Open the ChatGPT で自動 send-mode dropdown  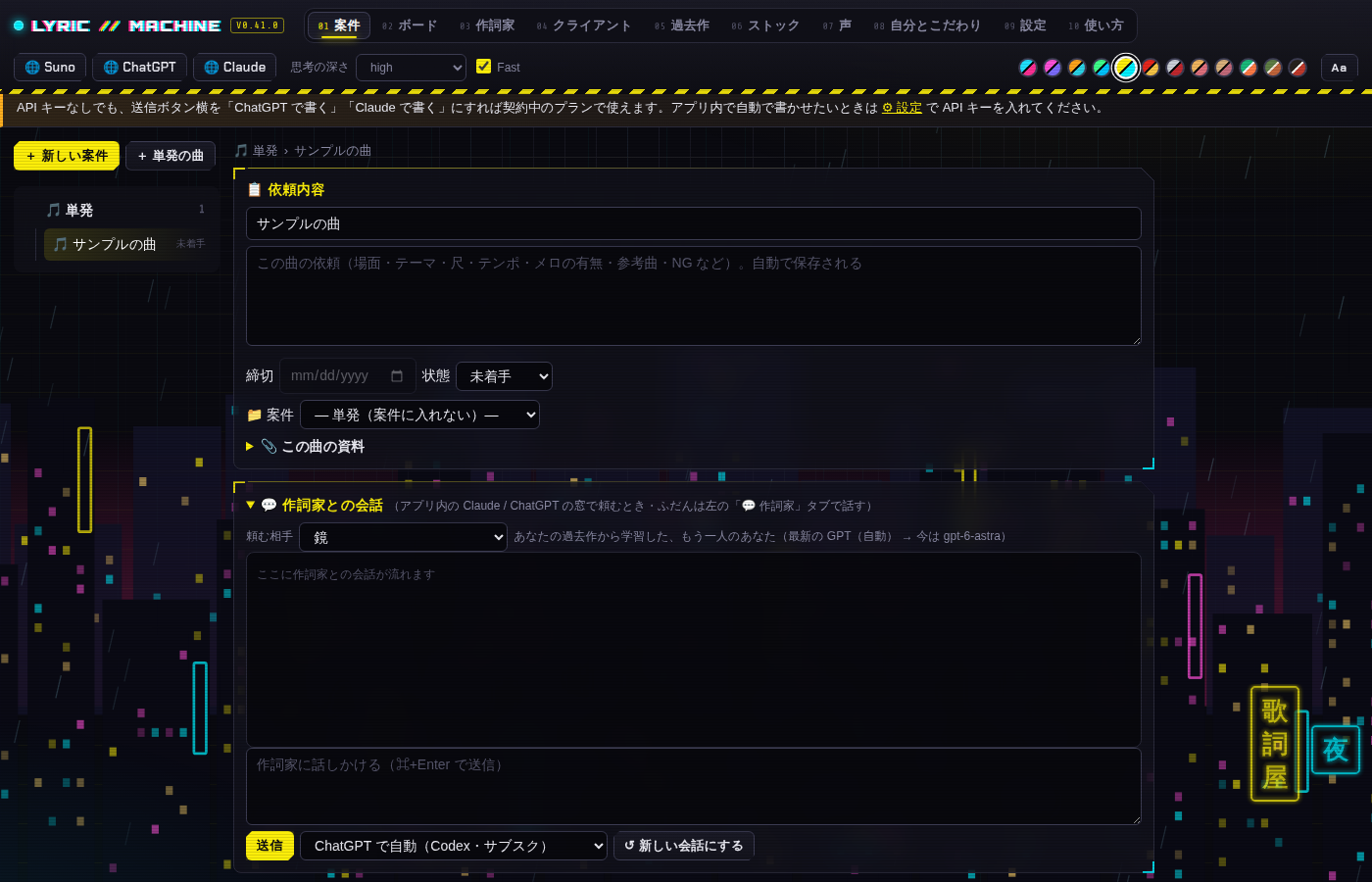click(454, 846)
